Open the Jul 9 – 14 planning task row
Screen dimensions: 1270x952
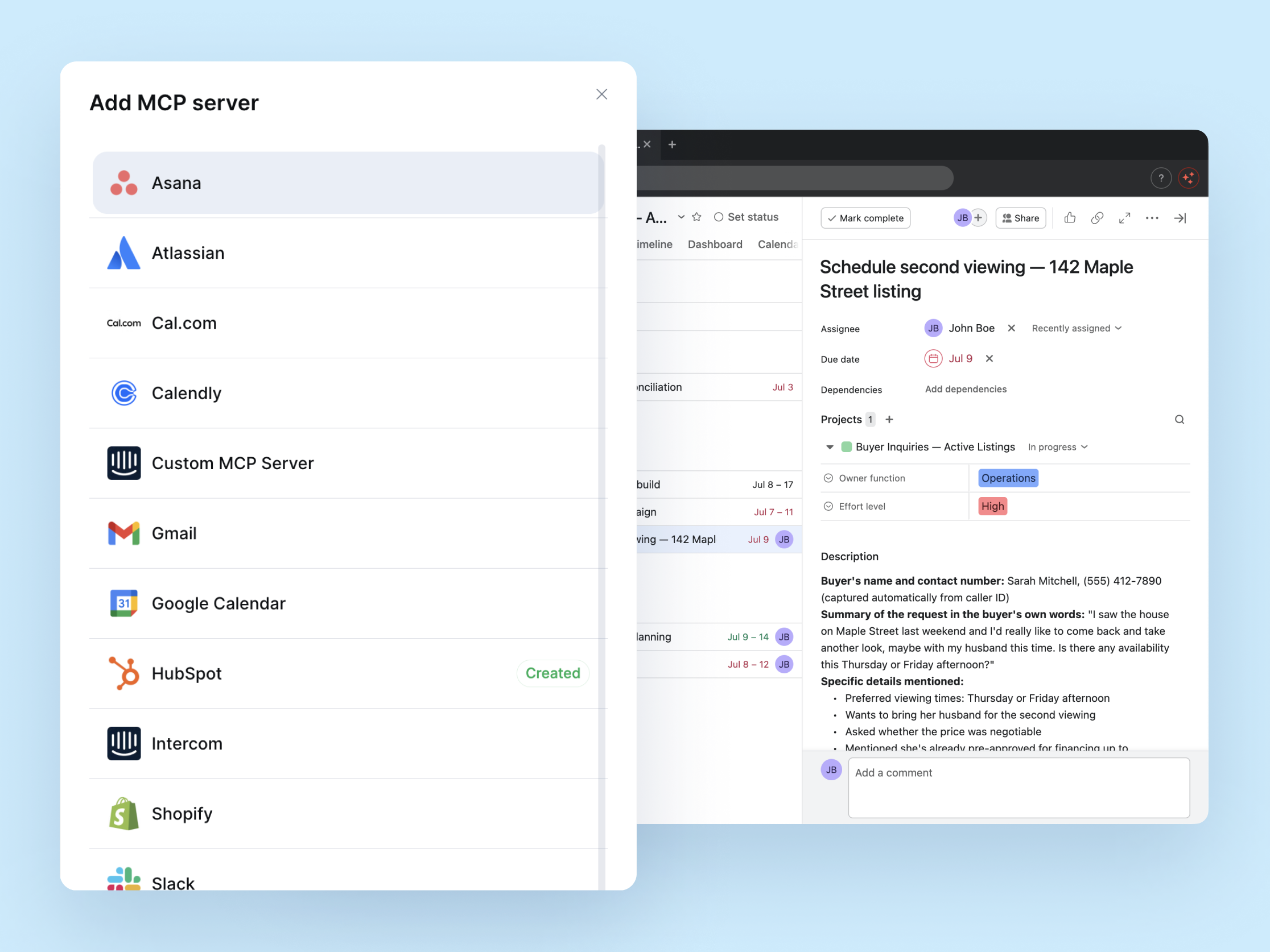718,637
